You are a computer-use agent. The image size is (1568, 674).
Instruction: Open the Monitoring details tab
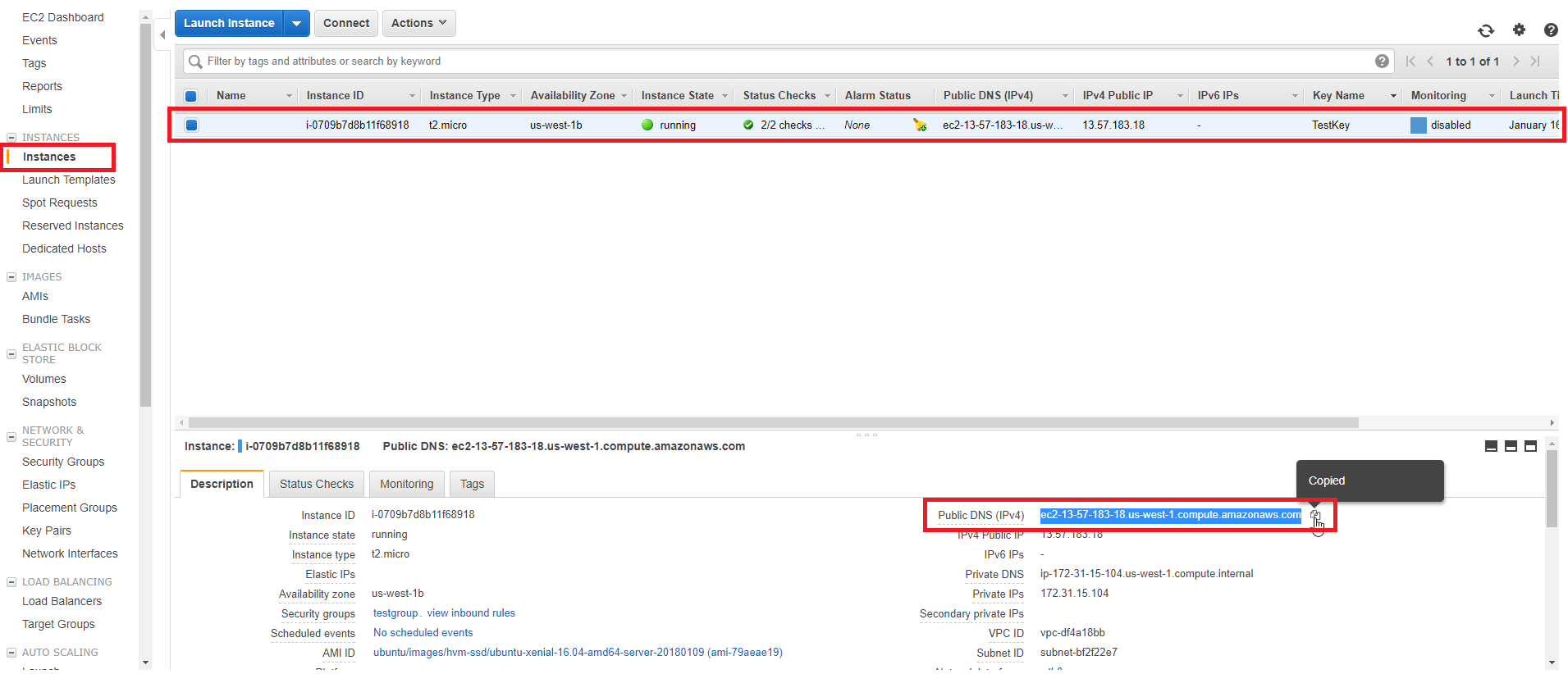(406, 484)
